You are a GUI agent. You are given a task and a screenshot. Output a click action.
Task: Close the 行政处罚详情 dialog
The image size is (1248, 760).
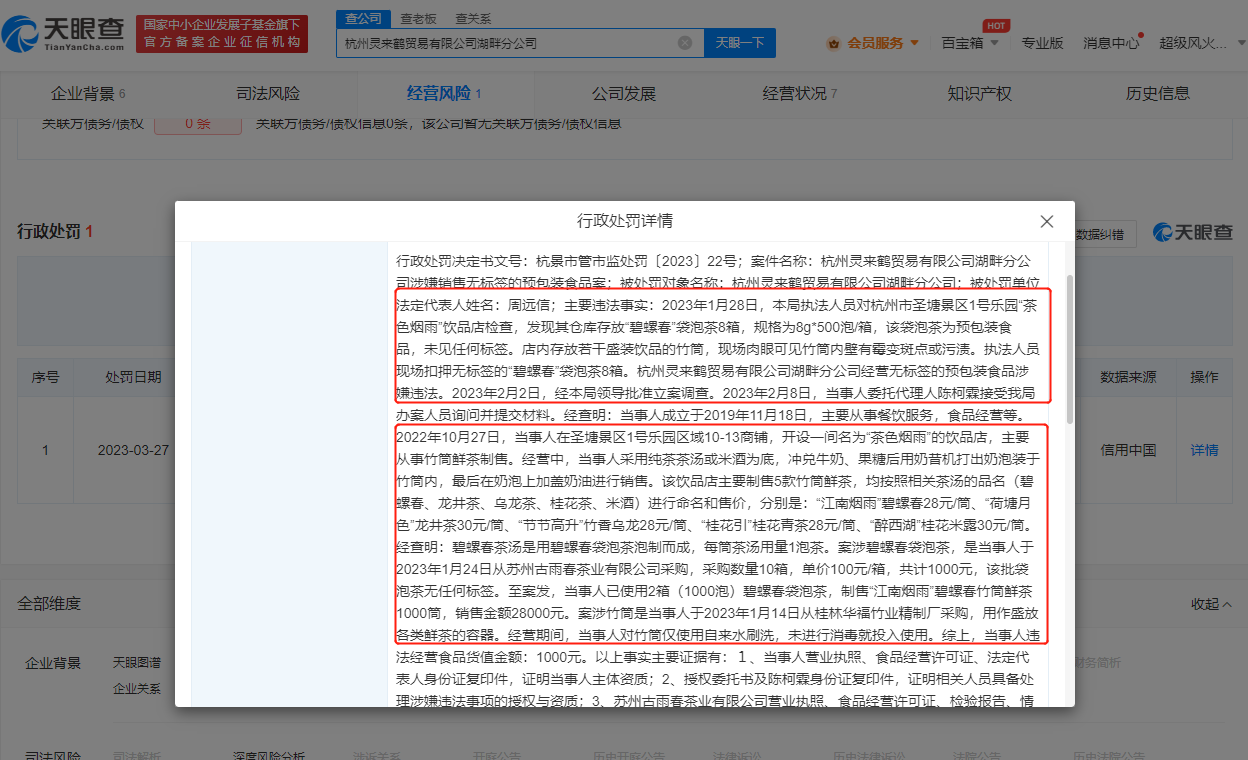(x=1046, y=221)
